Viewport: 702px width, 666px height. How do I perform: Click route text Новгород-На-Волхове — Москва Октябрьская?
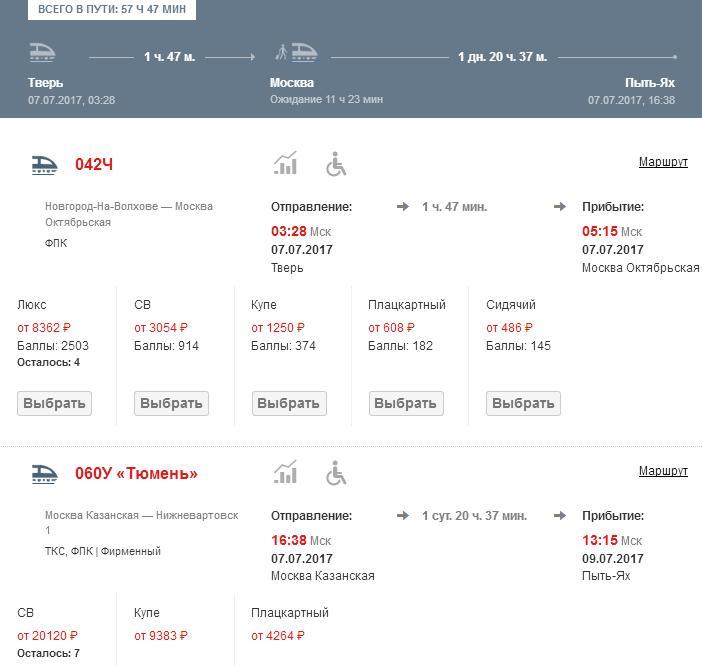[x=129, y=214]
